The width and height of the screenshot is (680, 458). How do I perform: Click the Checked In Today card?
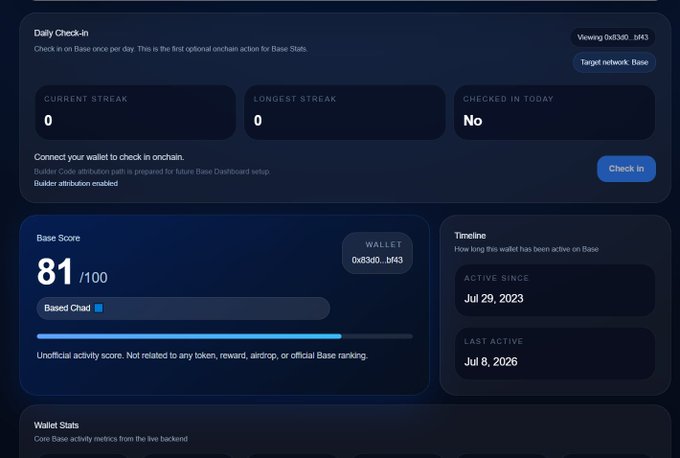554,112
